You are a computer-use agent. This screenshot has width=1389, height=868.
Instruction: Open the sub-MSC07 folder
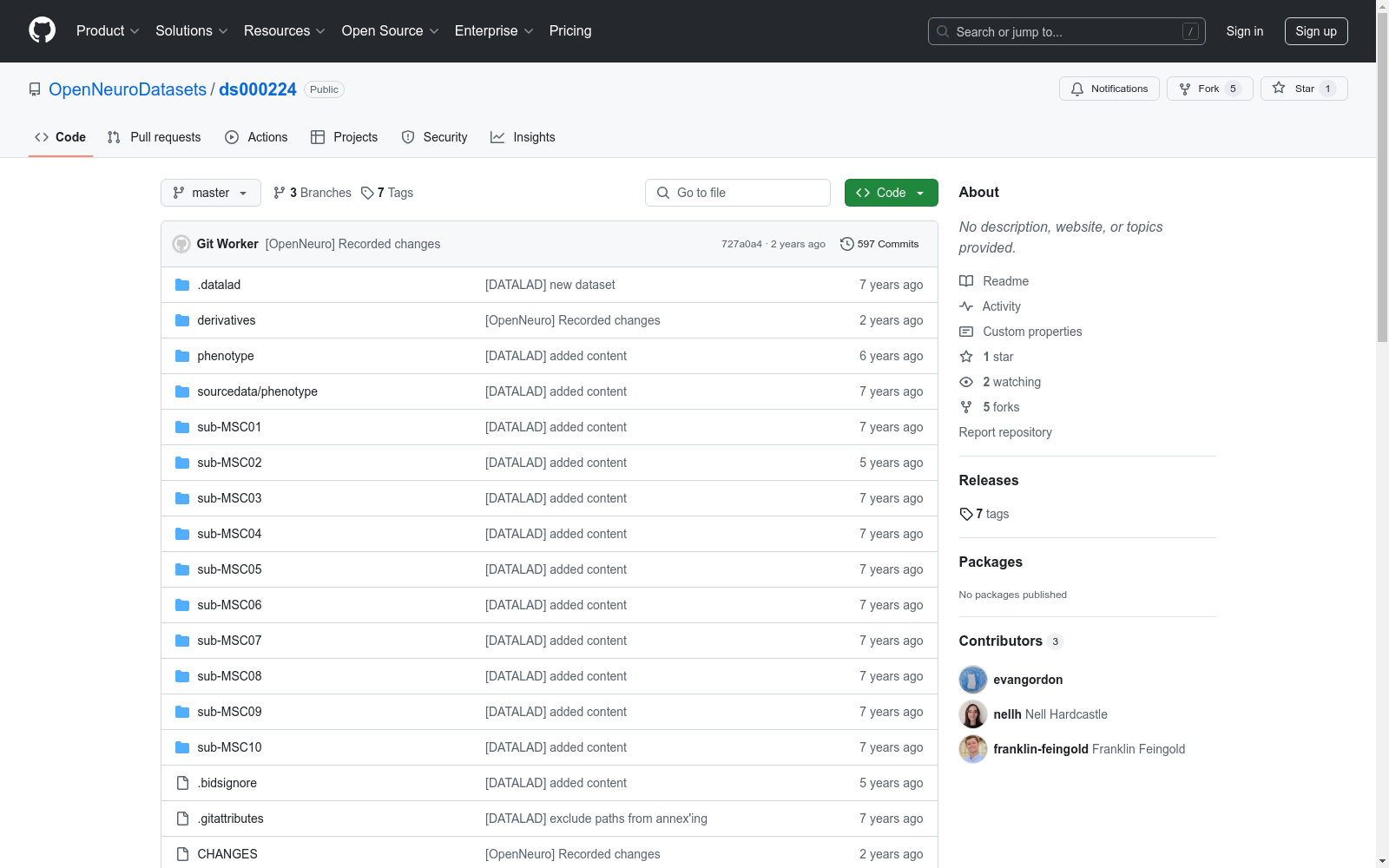pyautogui.click(x=229, y=641)
